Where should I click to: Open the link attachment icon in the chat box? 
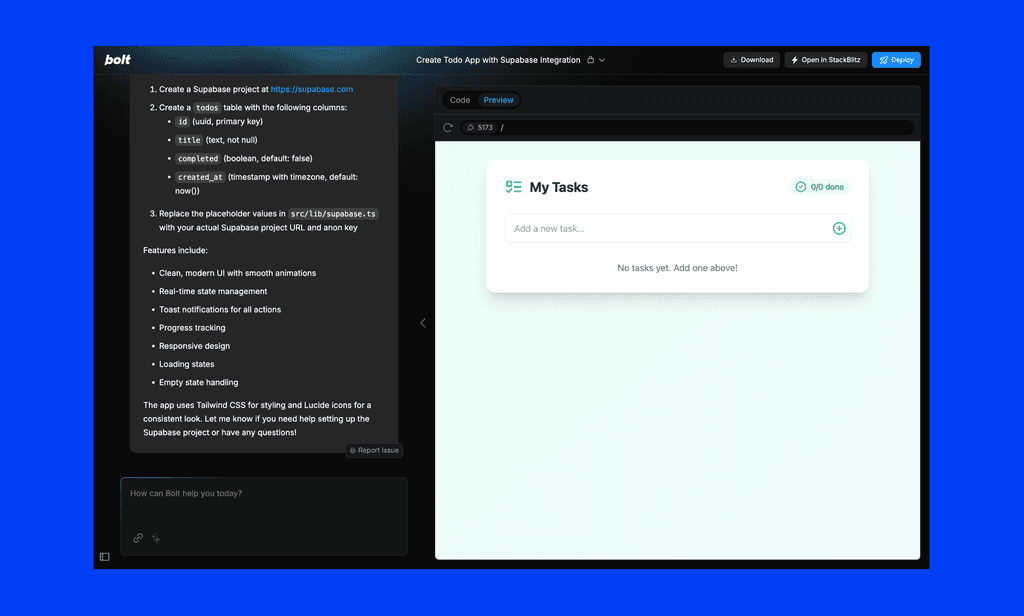(x=137, y=538)
